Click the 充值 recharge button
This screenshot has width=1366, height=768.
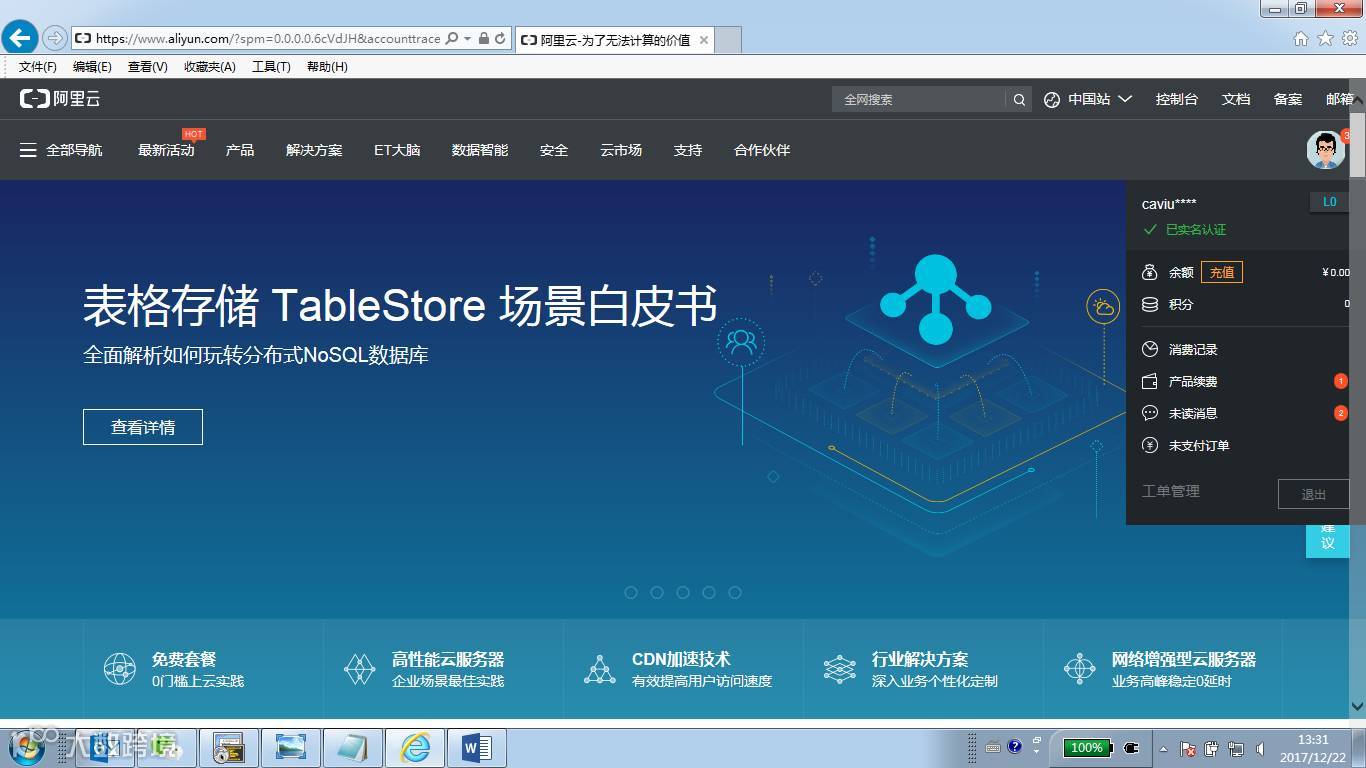(x=1222, y=272)
